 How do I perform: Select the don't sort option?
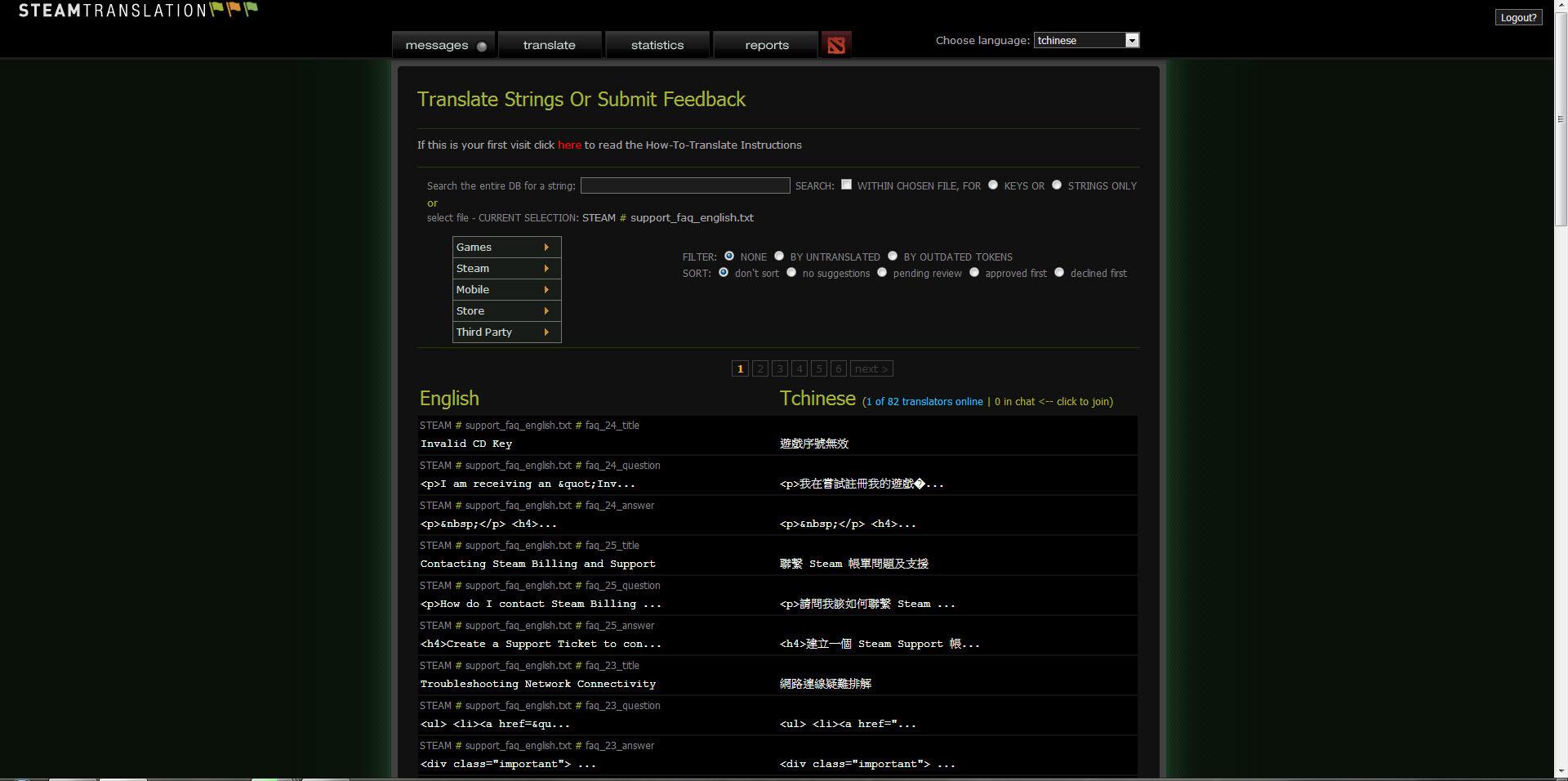click(x=724, y=272)
